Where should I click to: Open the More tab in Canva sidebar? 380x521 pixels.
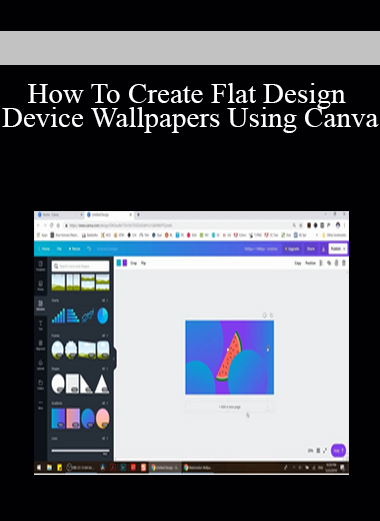pos(41,404)
